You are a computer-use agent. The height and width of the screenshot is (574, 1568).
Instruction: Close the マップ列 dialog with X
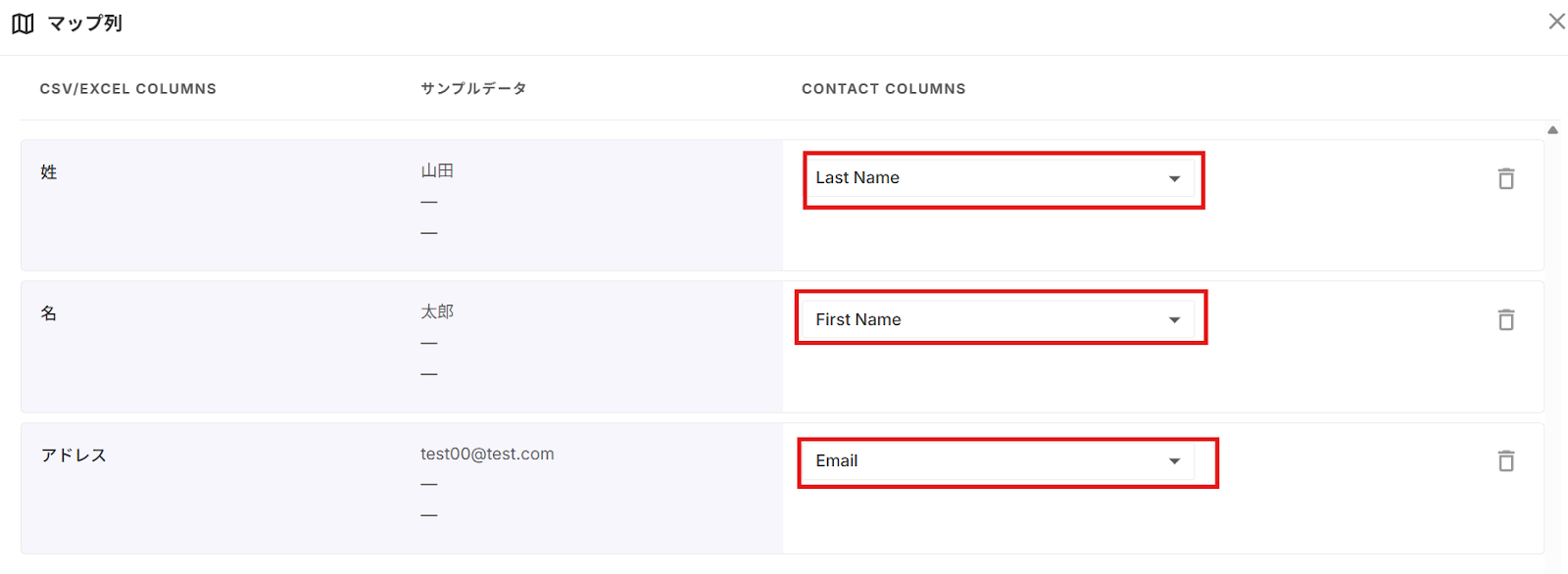[1556, 22]
